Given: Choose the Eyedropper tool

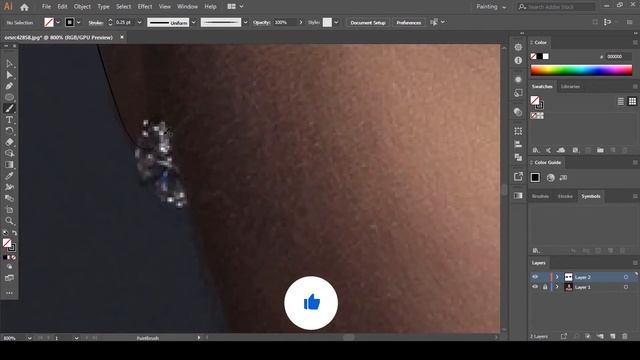Looking at the screenshot, I should pyautogui.click(x=9, y=176).
